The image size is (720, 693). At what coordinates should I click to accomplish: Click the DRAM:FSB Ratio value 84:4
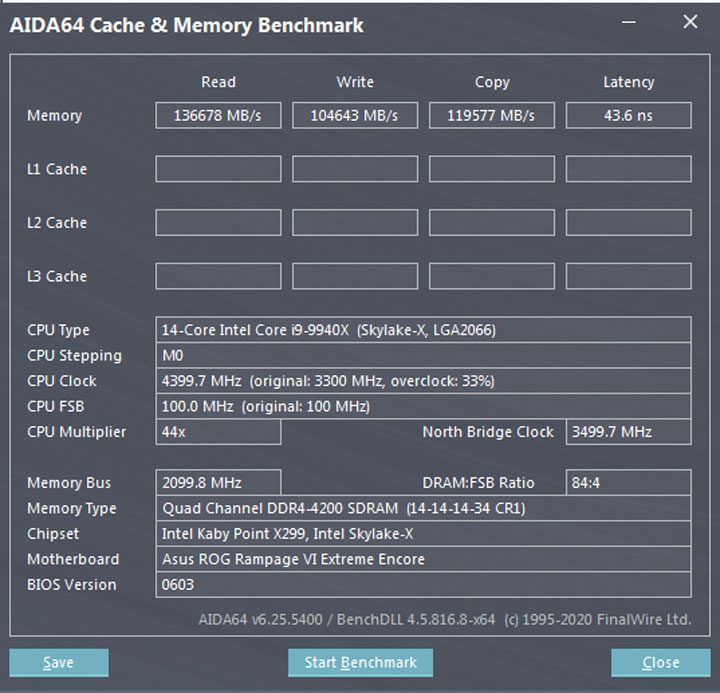tap(628, 483)
